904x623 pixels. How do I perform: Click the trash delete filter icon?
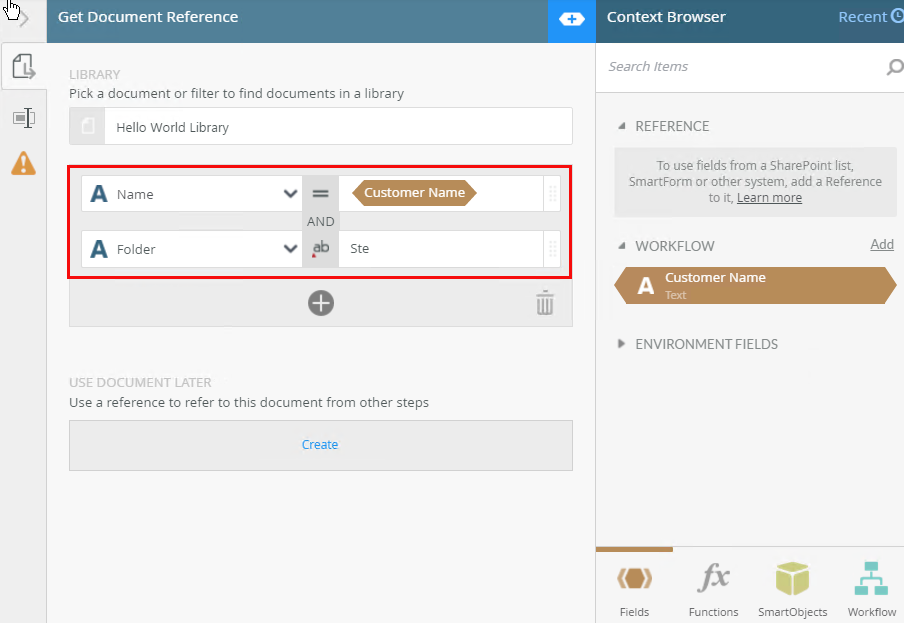(x=544, y=303)
